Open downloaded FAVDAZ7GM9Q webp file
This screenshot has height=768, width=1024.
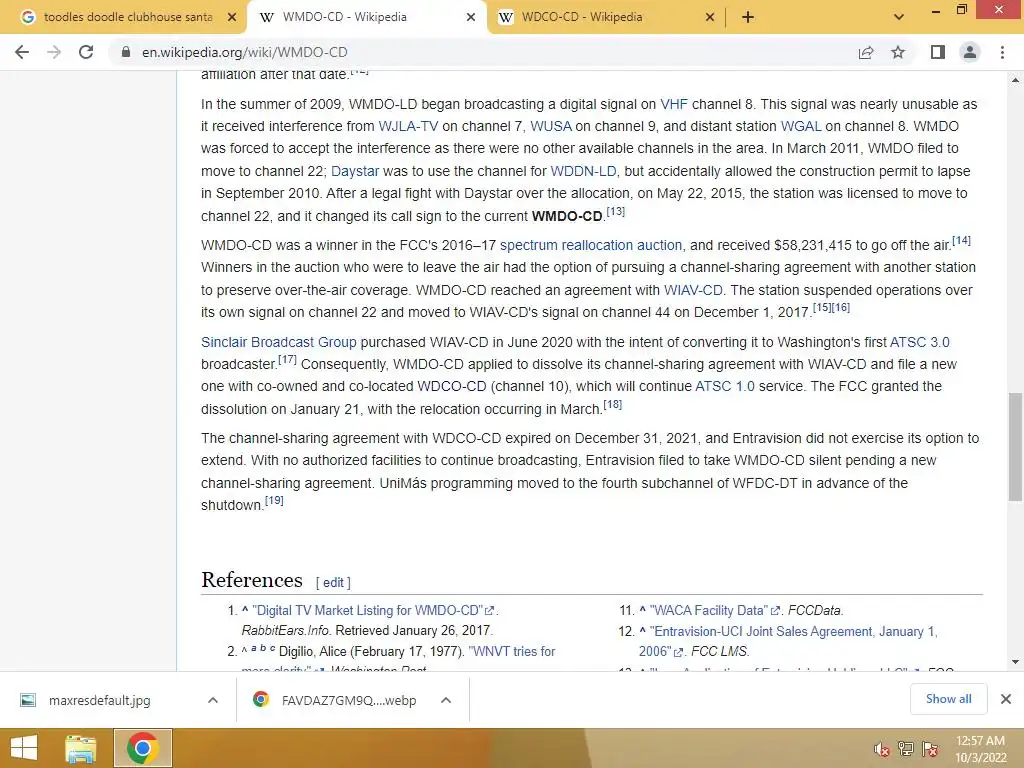point(349,701)
